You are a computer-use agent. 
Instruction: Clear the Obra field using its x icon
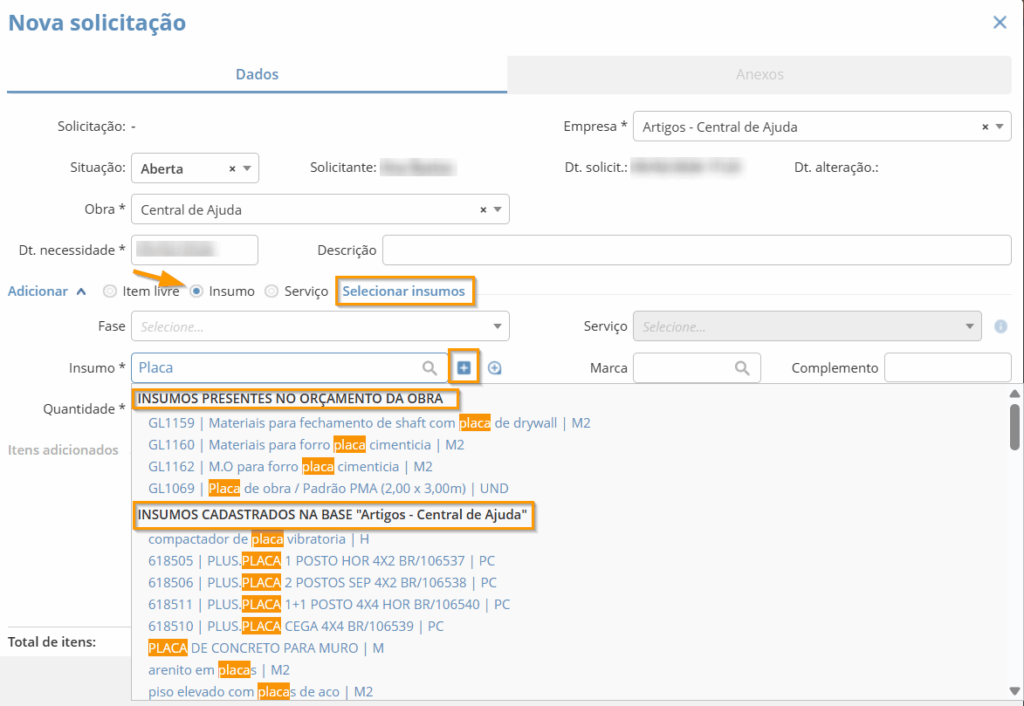(483, 210)
